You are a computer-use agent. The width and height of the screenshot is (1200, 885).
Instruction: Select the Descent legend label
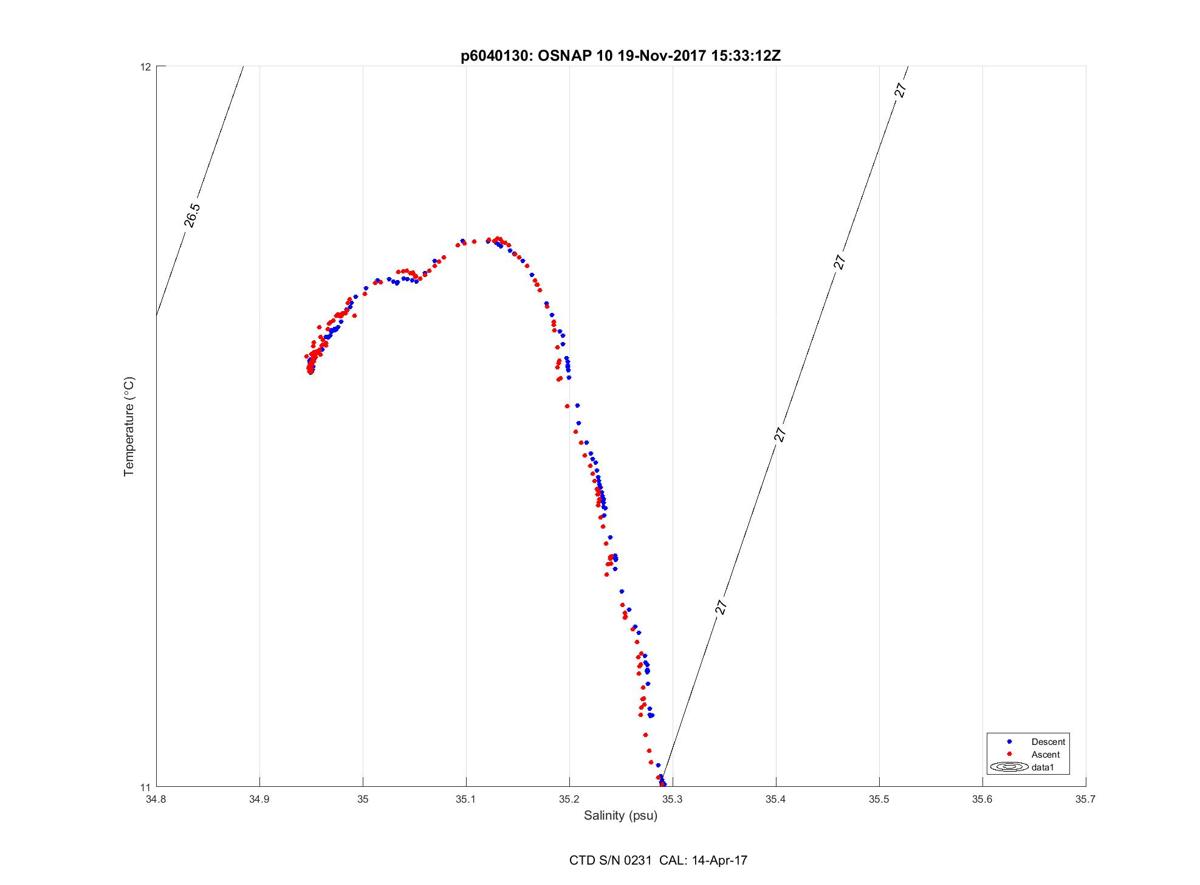click(x=1048, y=742)
